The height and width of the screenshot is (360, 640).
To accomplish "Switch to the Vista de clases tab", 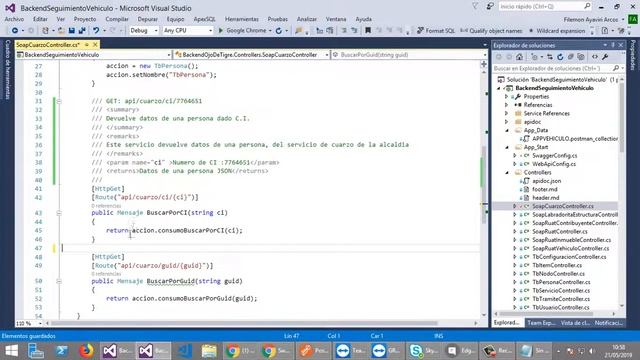I will click(x=575, y=323).
